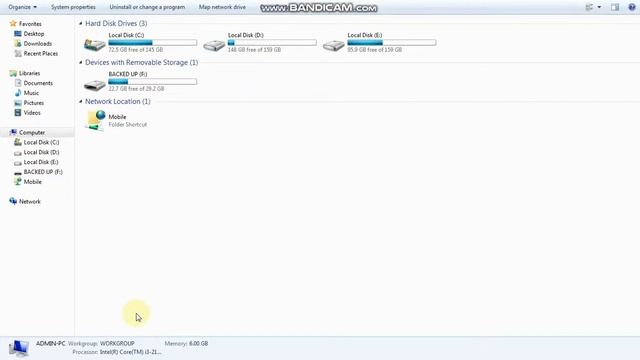Click '22.7 GB free of 29.2 GB' text
640x360 pixels.
pyautogui.click(x=136, y=88)
